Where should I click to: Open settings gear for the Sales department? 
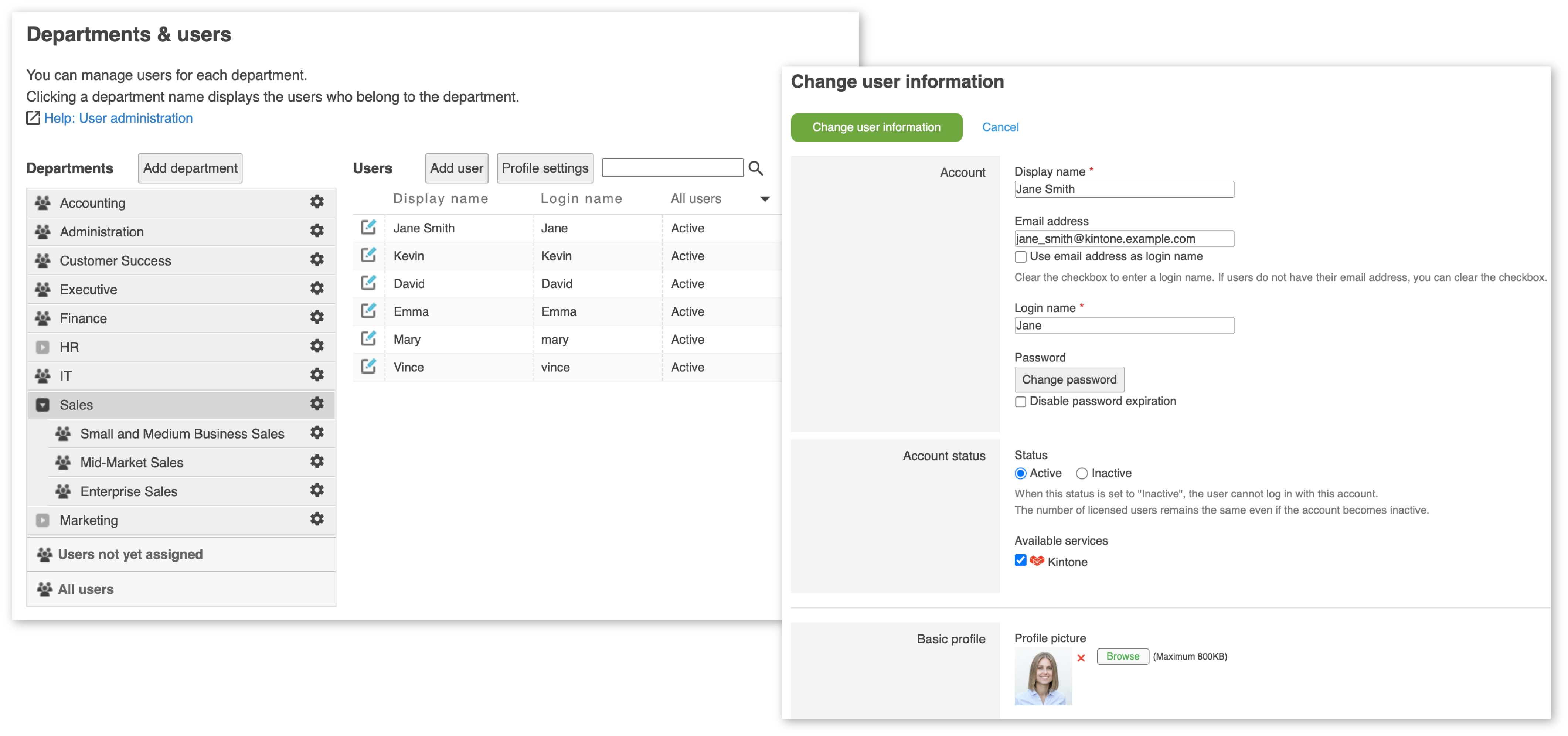click(x=317, y=403)
